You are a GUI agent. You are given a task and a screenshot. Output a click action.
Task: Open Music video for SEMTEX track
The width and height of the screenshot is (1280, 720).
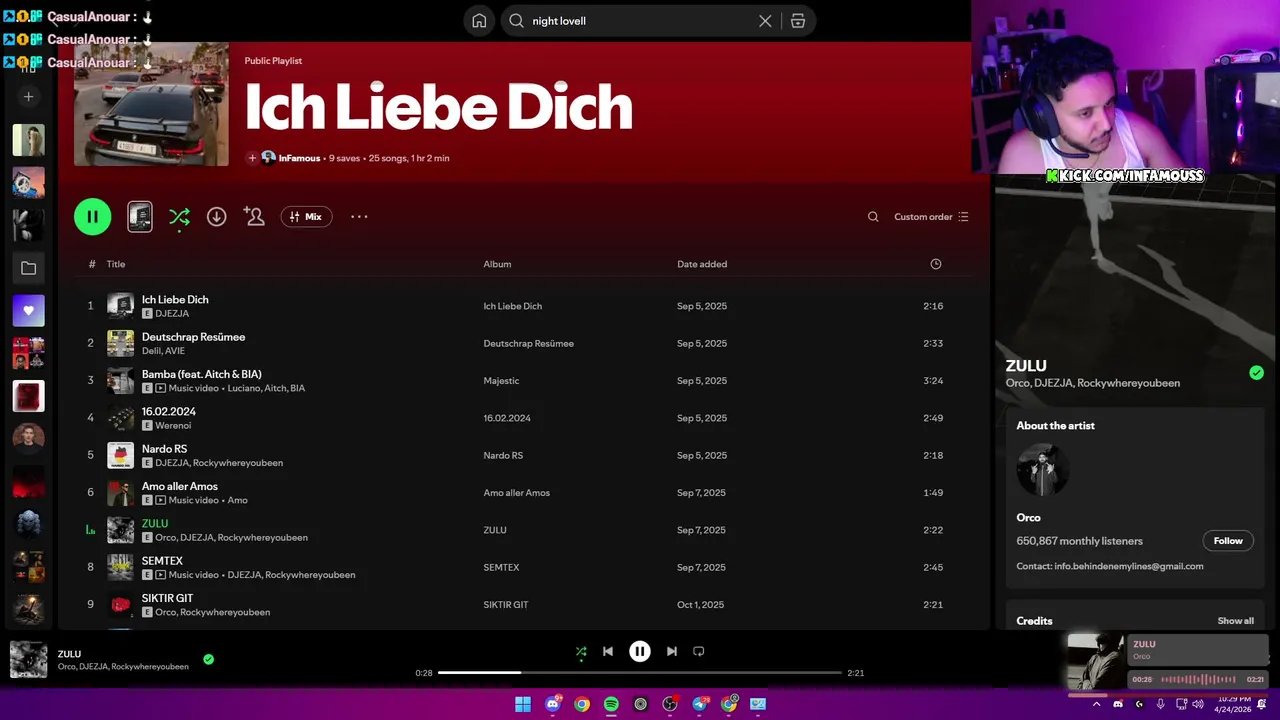point(187,575)
